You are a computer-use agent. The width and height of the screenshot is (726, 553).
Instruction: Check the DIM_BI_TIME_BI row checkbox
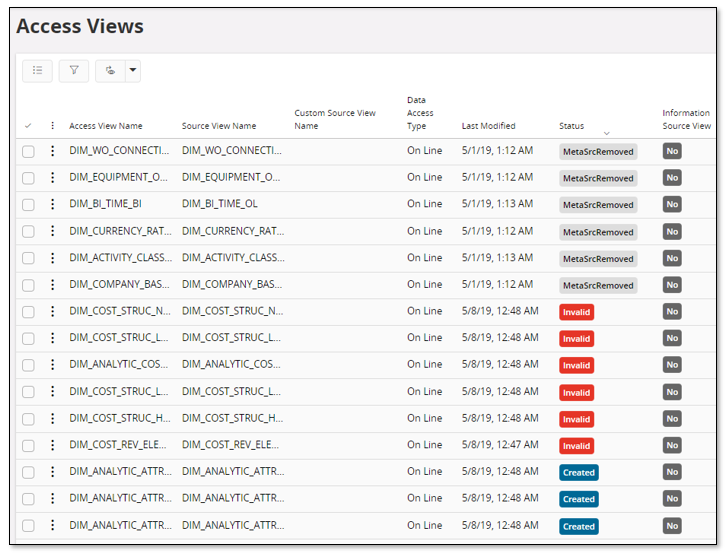pyautogui.click(x=28, y=204)
